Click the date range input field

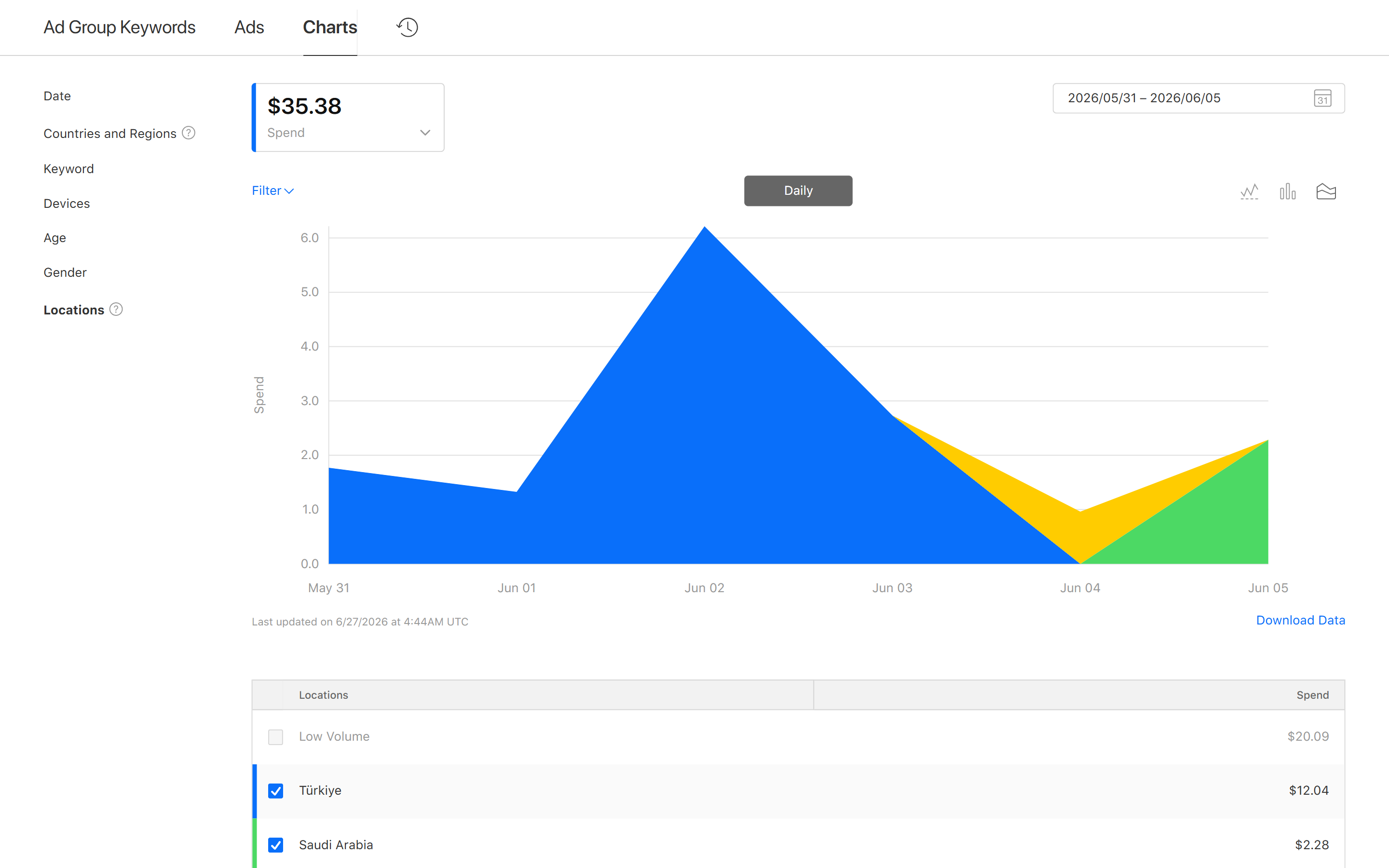click(x=1198, y=98)
